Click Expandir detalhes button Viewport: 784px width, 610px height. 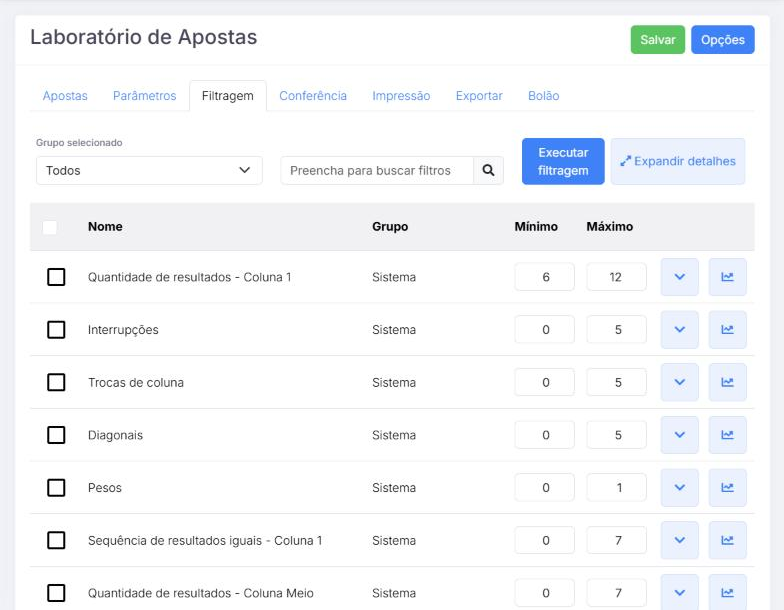click(x=678, y=162)
